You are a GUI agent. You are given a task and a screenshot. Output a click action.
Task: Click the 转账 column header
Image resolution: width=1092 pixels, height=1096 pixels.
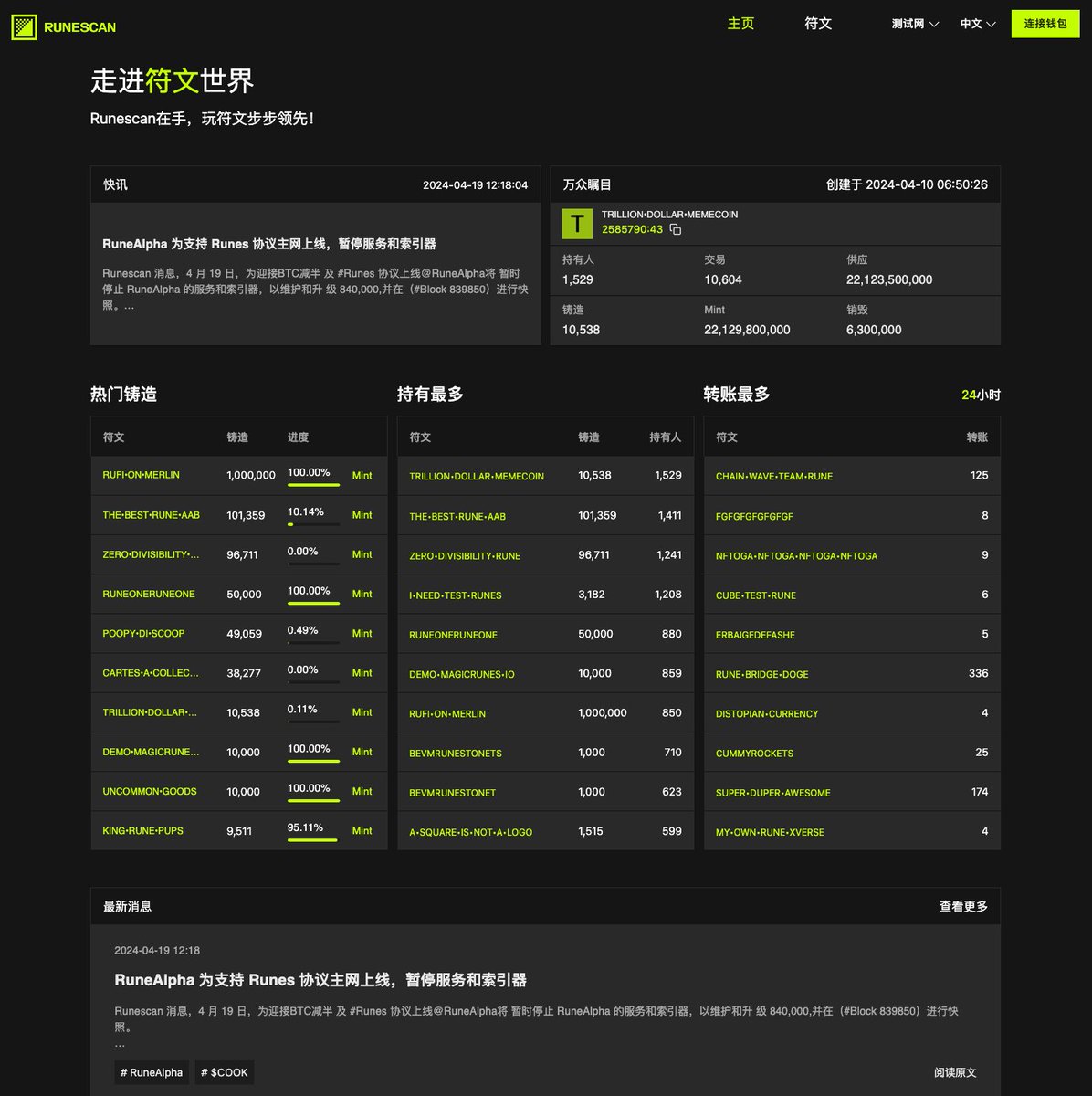tap(977, 437)
